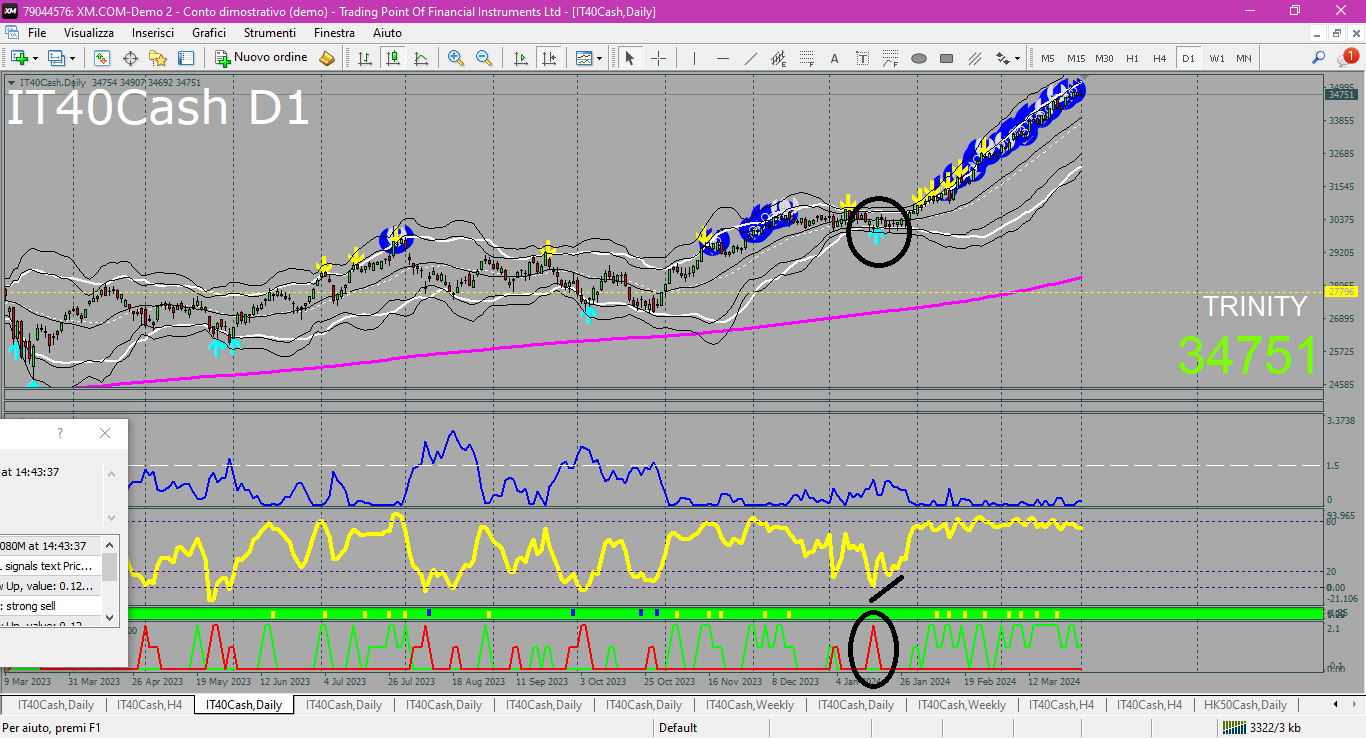Switch timeframe to M15

1075,58
